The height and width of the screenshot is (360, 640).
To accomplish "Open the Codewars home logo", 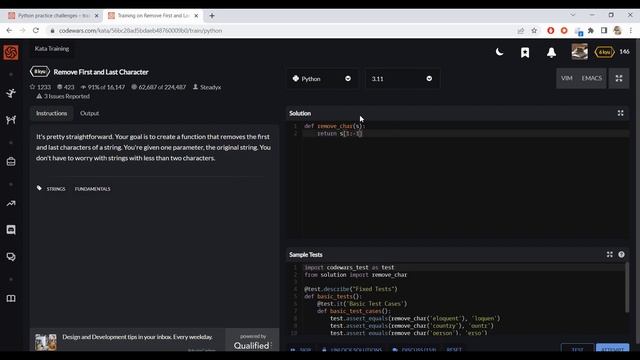I will (11, 52).
